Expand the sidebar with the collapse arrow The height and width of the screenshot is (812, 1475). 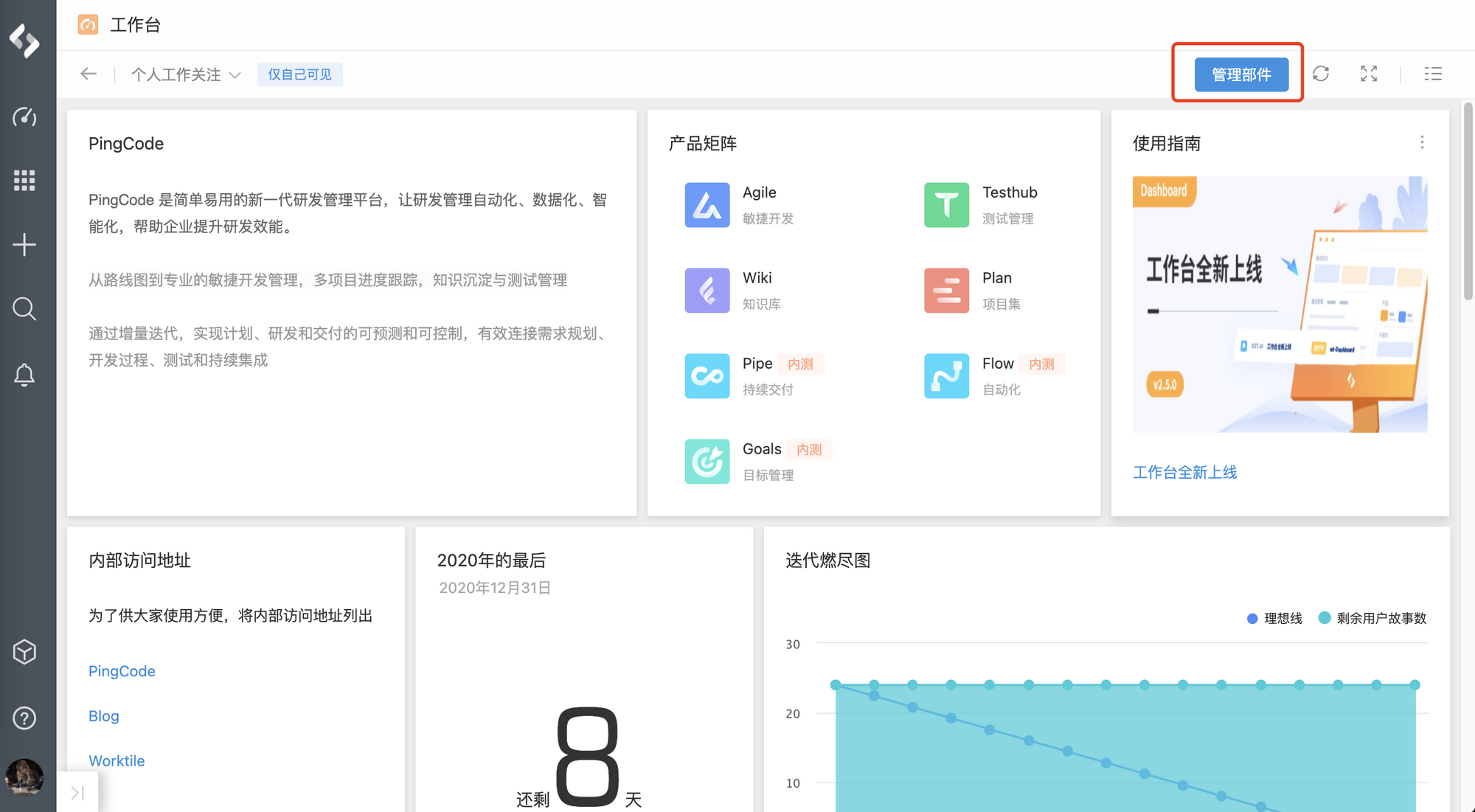(x=77, y=793)
